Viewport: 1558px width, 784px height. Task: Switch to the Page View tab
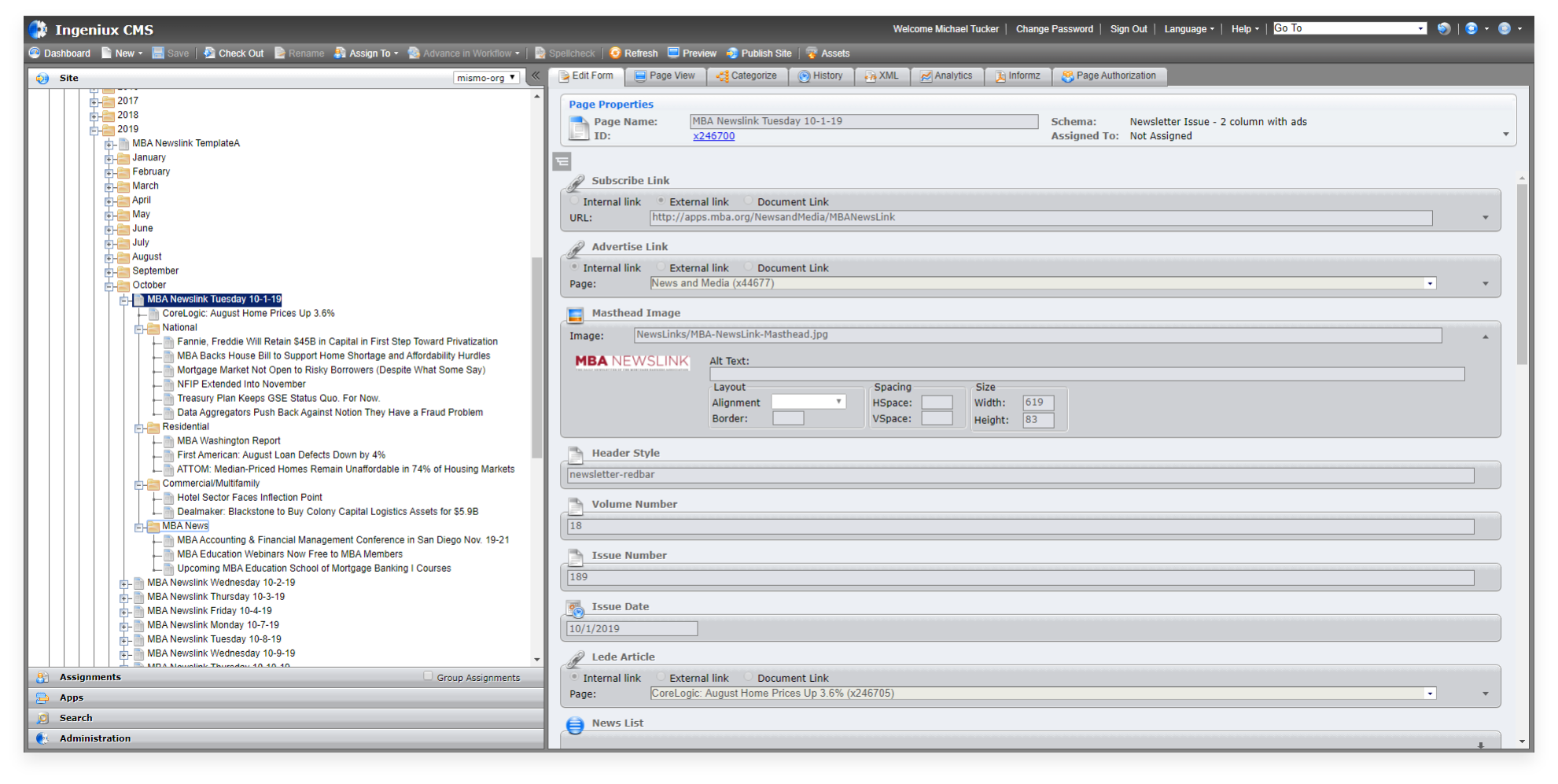665,76
